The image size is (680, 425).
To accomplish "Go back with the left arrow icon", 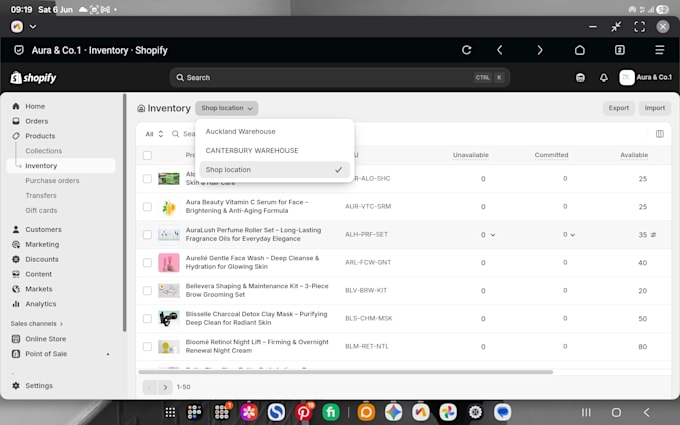I will [x=500, y=50].
